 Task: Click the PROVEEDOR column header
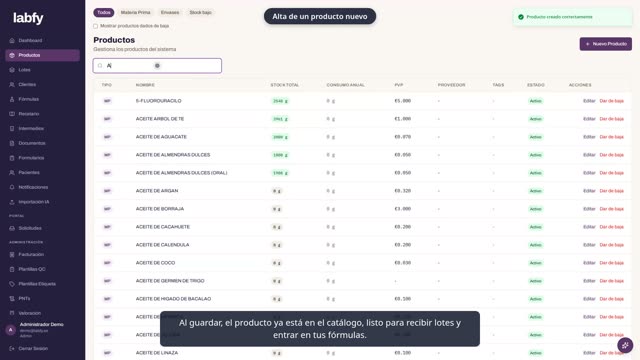pos(451,85)
